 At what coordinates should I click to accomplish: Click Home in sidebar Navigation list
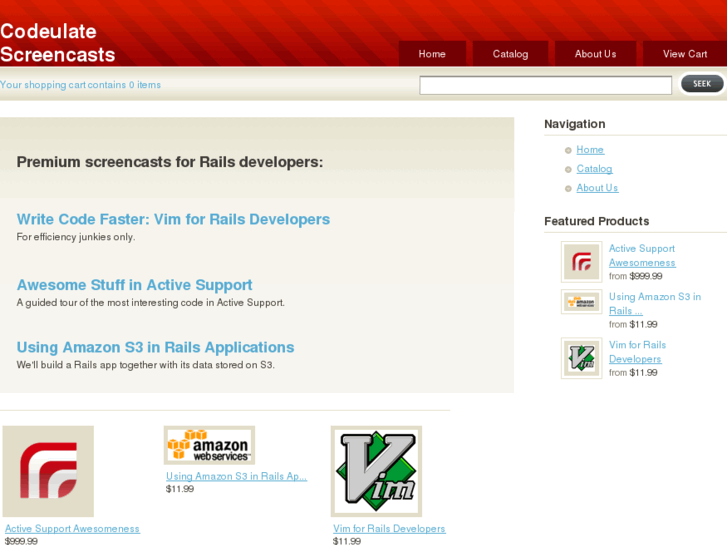[x=590, y=150]
